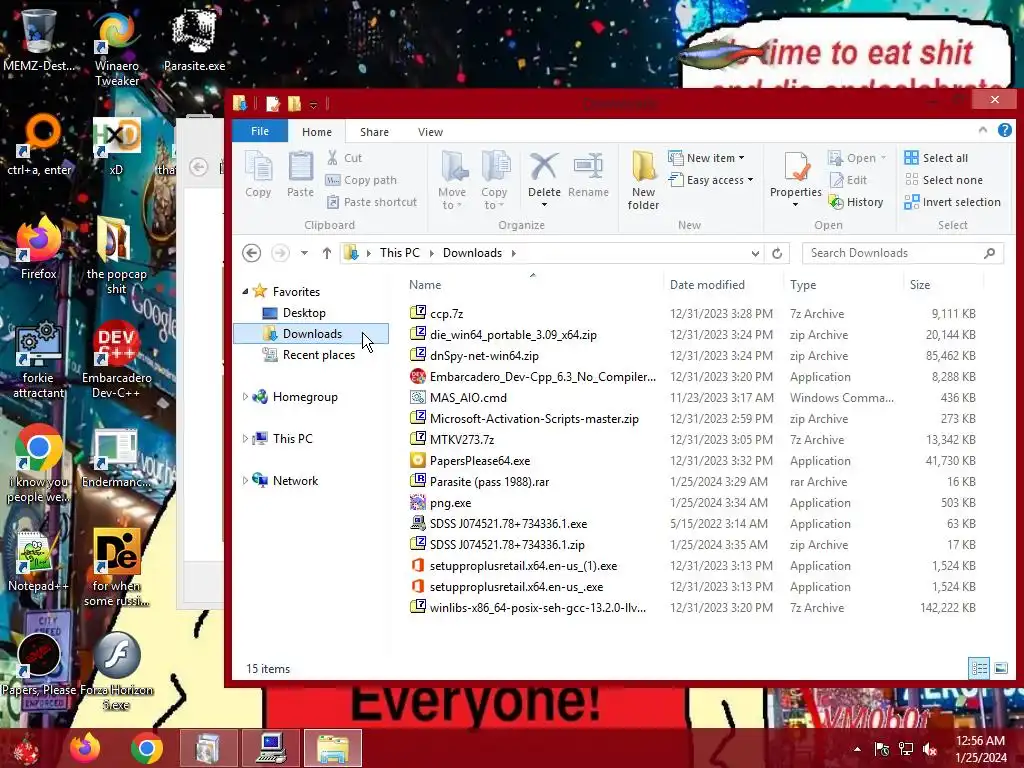Select Parasite (pass 1988).rar
This screenshot has width=1024, height=768.
(x=489, y=481)
